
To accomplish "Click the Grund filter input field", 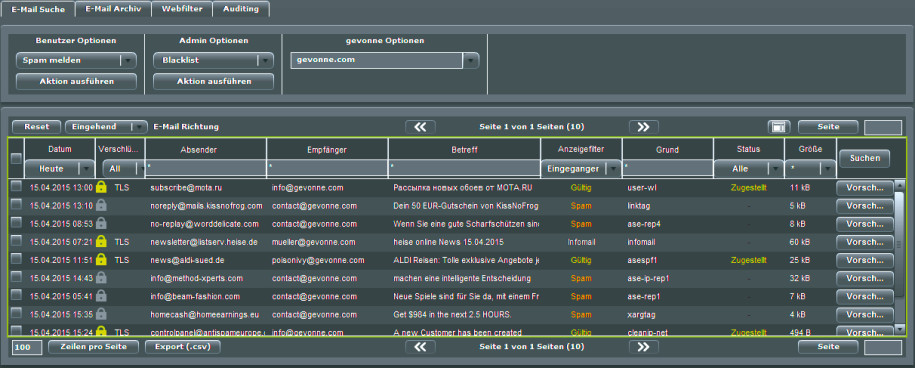I will click(x=668, y=169).
